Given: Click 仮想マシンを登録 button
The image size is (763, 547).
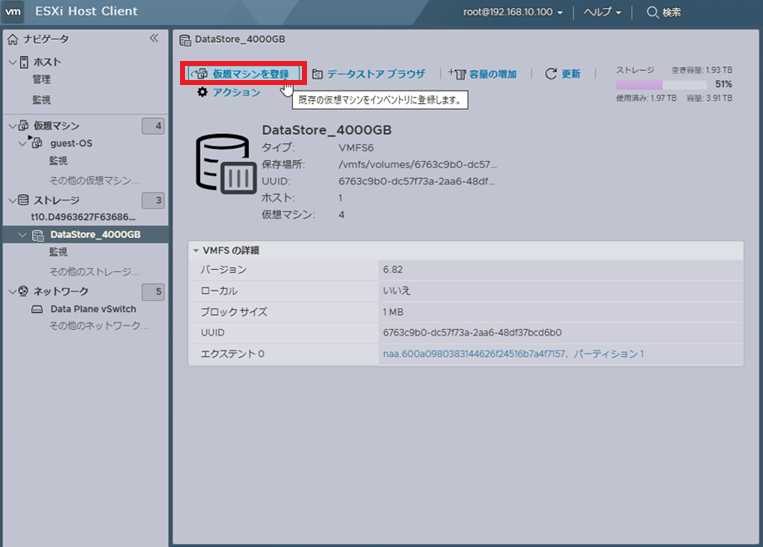Looking at the screenshot, I should [243, 73].
